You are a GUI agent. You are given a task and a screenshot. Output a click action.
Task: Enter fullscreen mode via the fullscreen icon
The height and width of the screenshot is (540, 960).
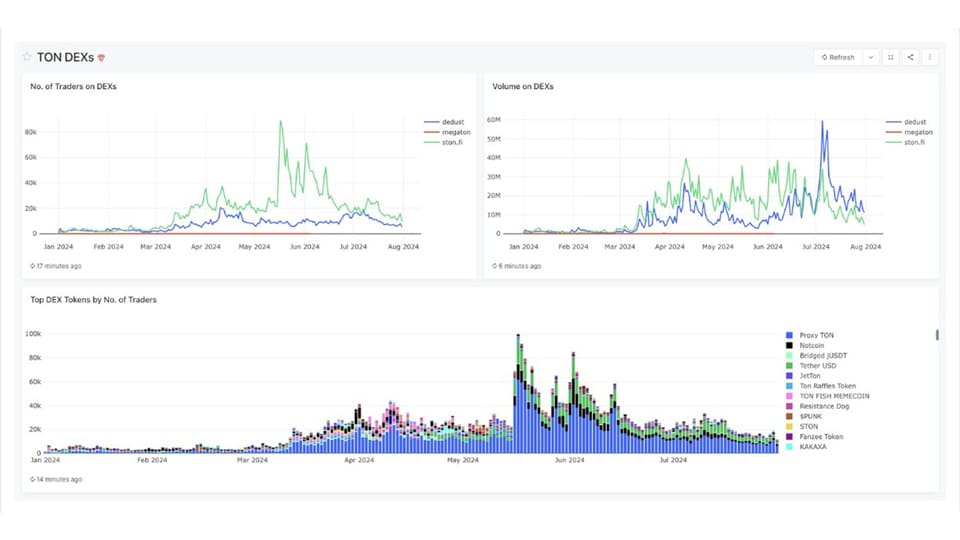[x=890, y=57]
